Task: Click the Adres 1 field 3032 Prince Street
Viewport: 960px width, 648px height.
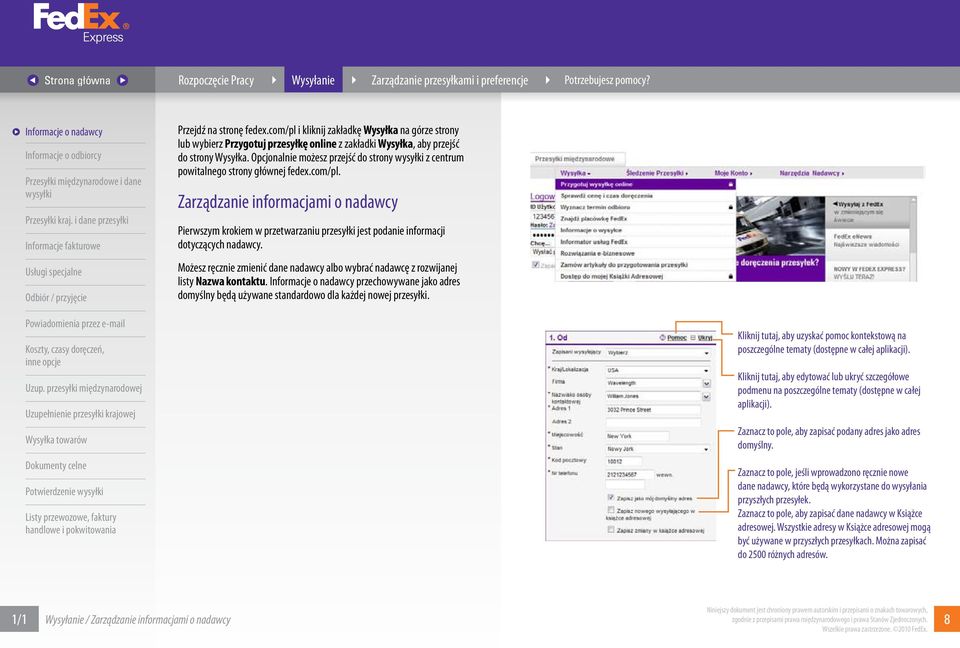Action: click(653, 410)
